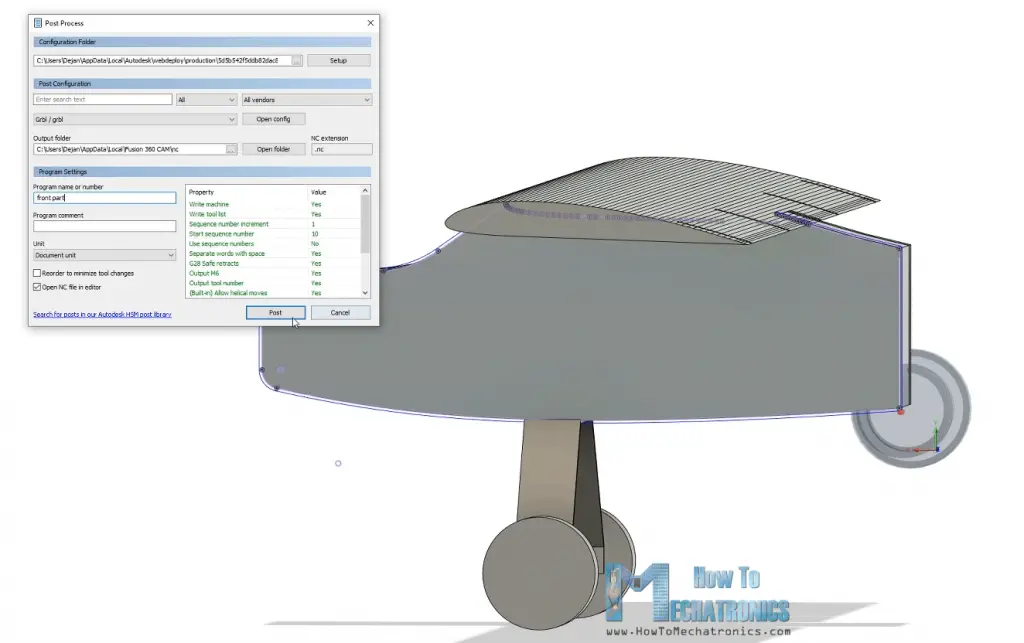This screenshot has width=1024, height=643.
Task: Open the Grbl / grbl post processor dropdown
Action: click(x=134, y=119)
